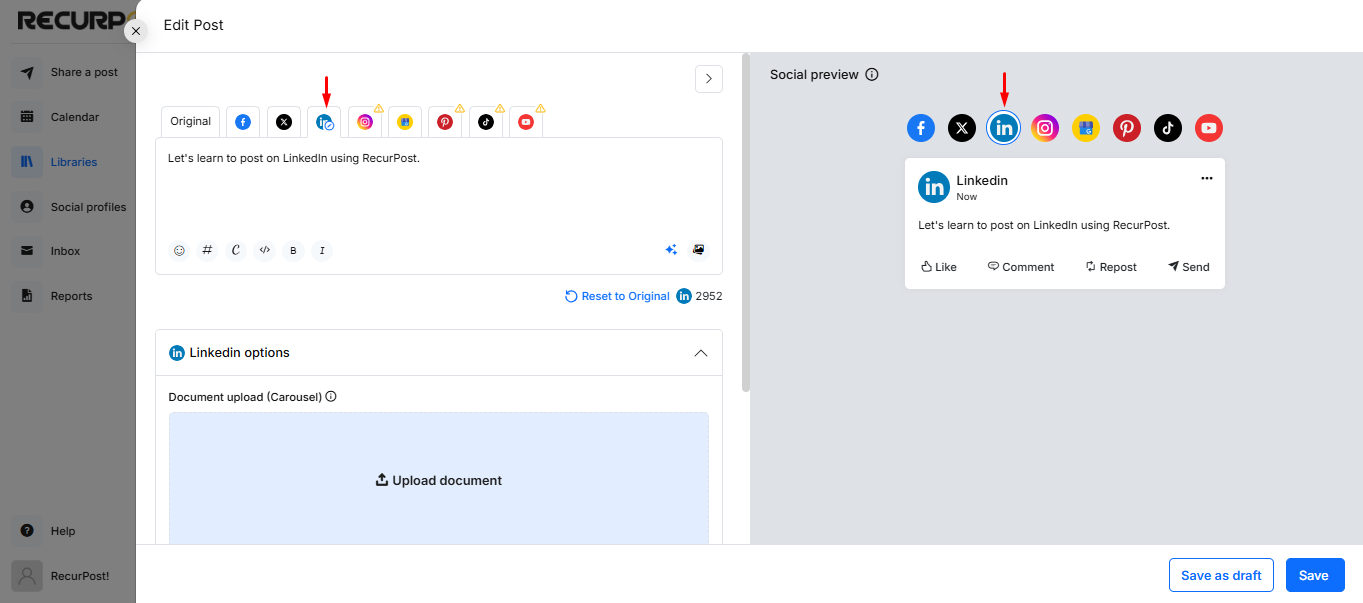Apply bold formatting with the B icon

[293, 250]
